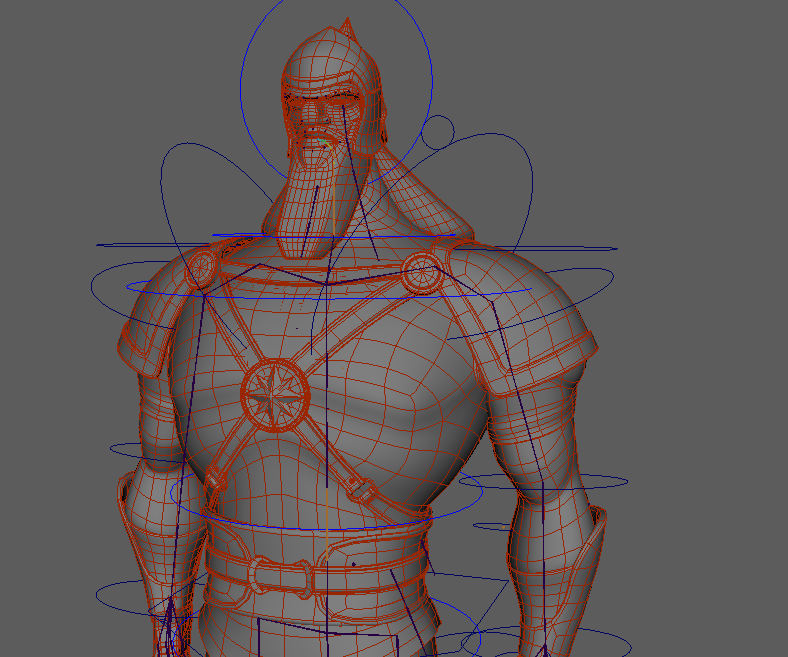Click the round strap medallion on screen-left shoulder
Viewport: 788px width, 657px height.
point(203,268)
